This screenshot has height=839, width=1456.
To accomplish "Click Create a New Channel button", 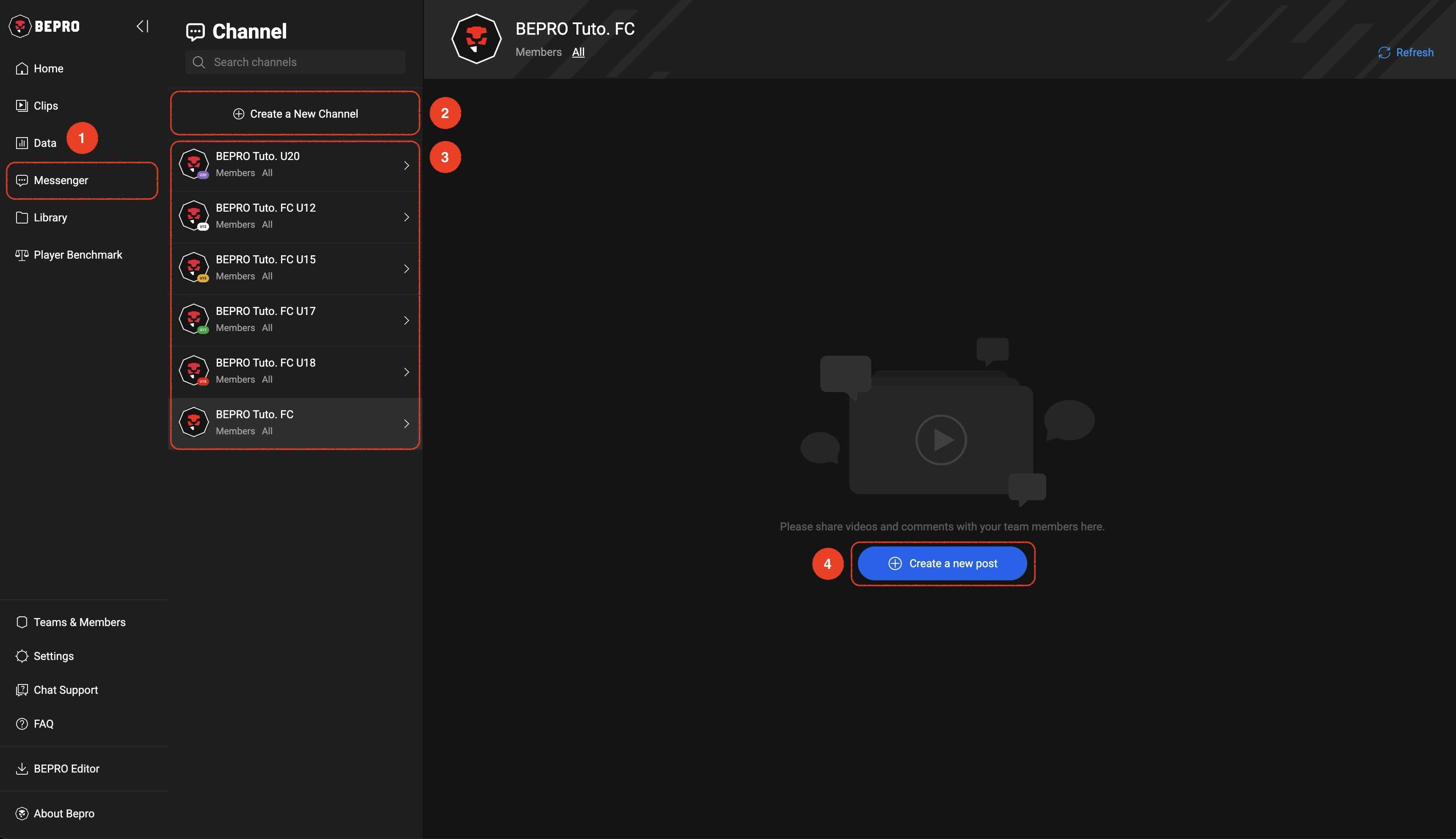I will click(x=295, y=113).
